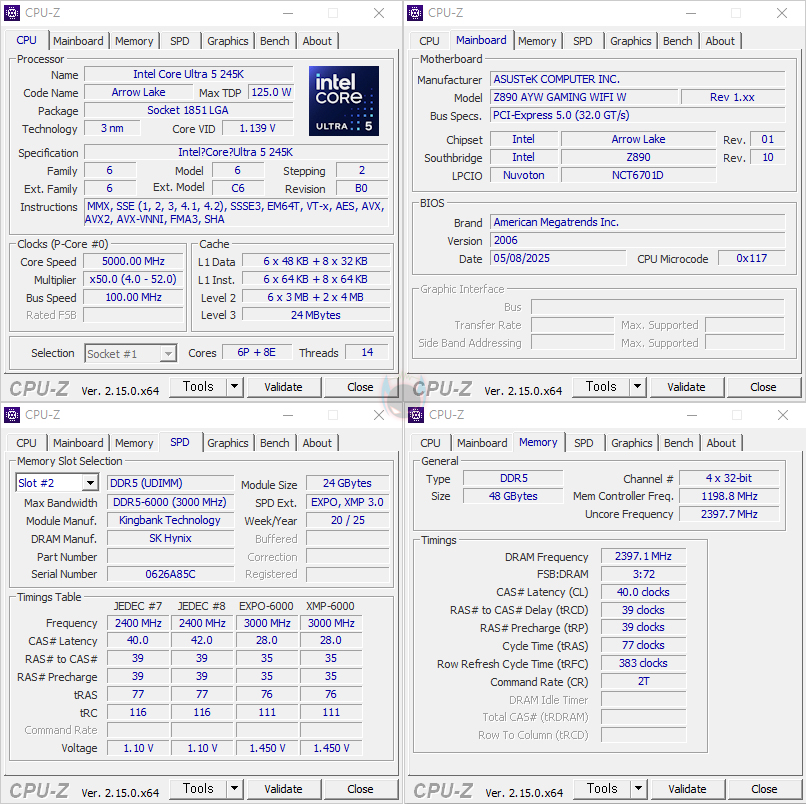Click CPU-Z app icon in top-left window title bar
806x804 pixels.
click(x=12, y=12)
